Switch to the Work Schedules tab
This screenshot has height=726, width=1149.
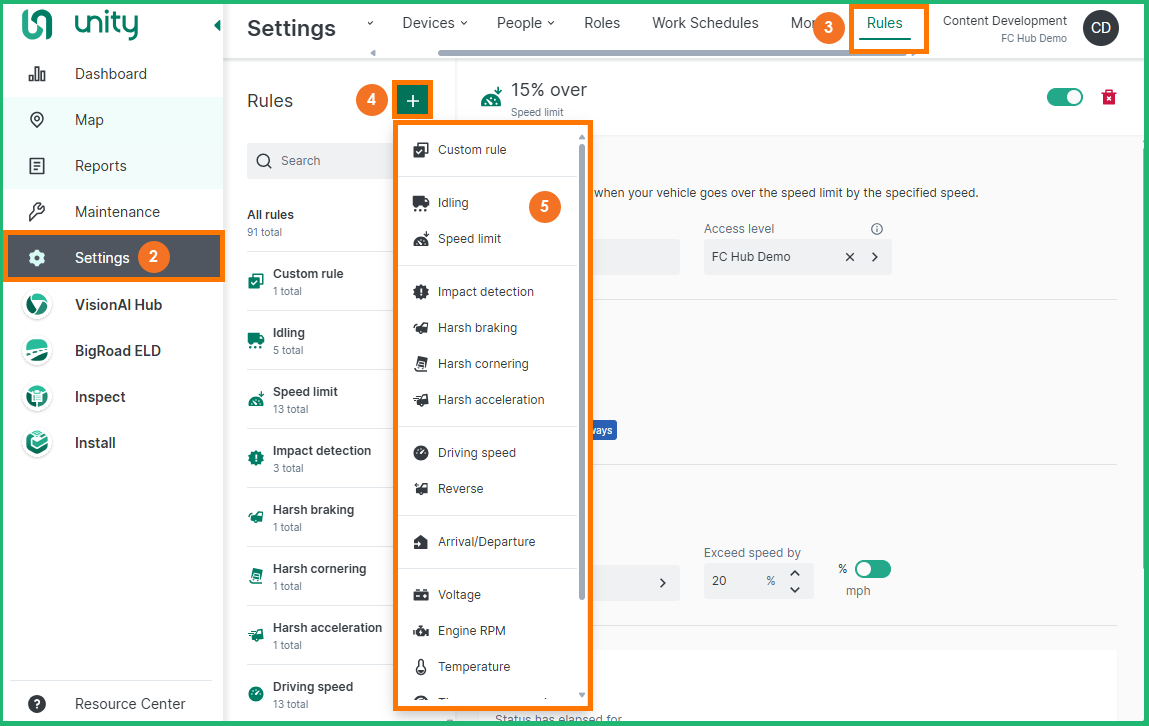705,23
